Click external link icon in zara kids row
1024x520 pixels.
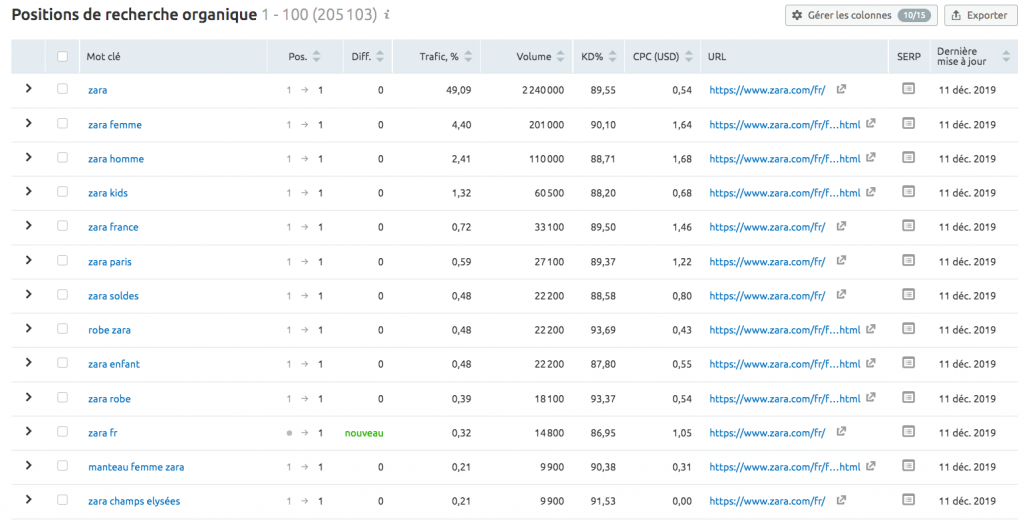click(x=871, y=191)
